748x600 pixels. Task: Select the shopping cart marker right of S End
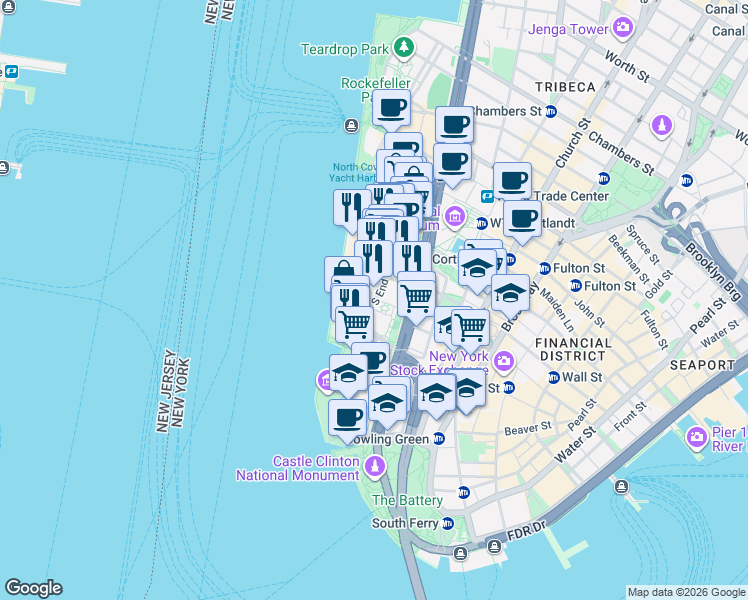pos(416,300)
